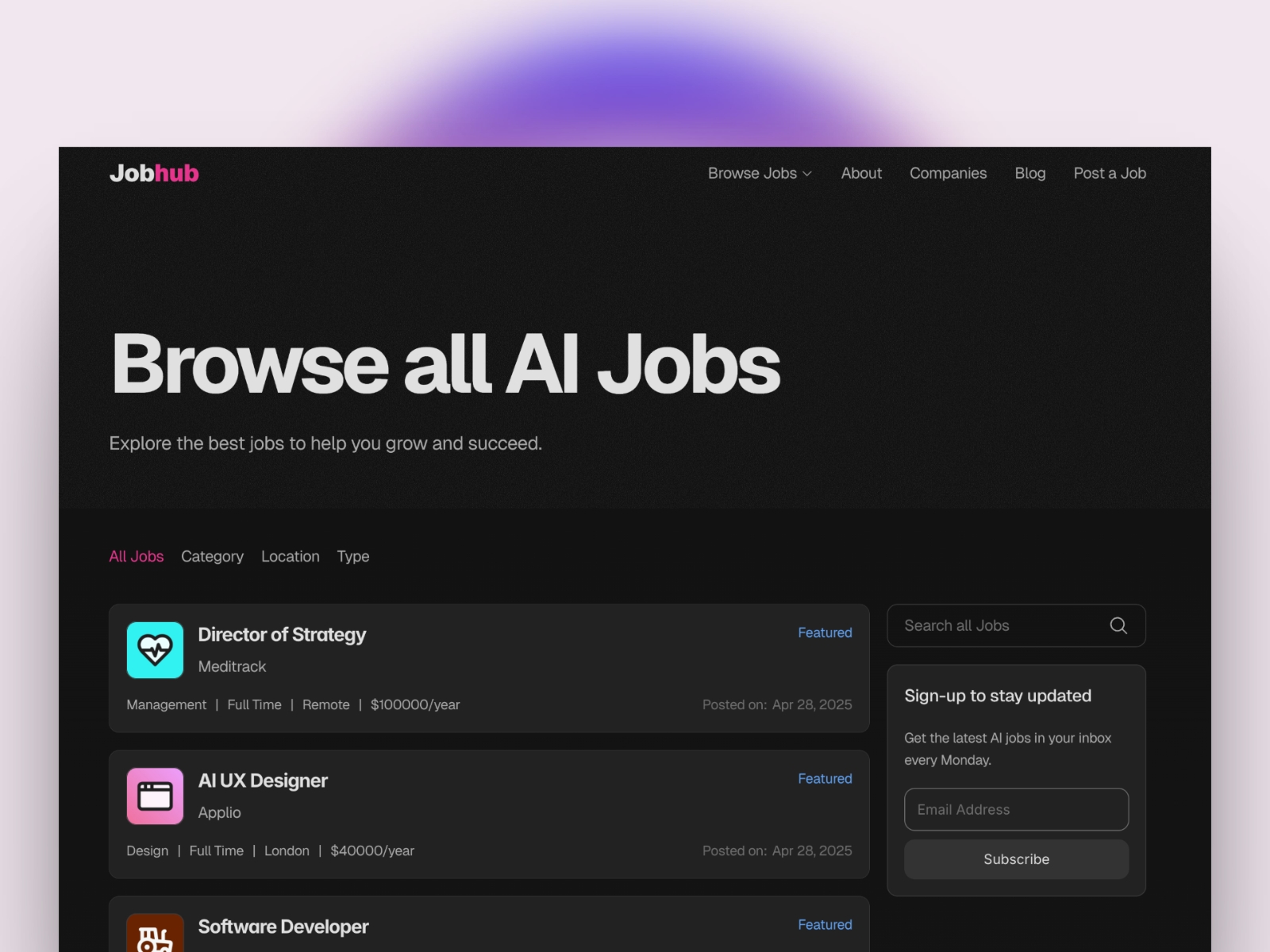Image resolution: width=1270 pixels, height=952 pixels.
Task: Click About in the navigation bar
Action: point(861,173)
